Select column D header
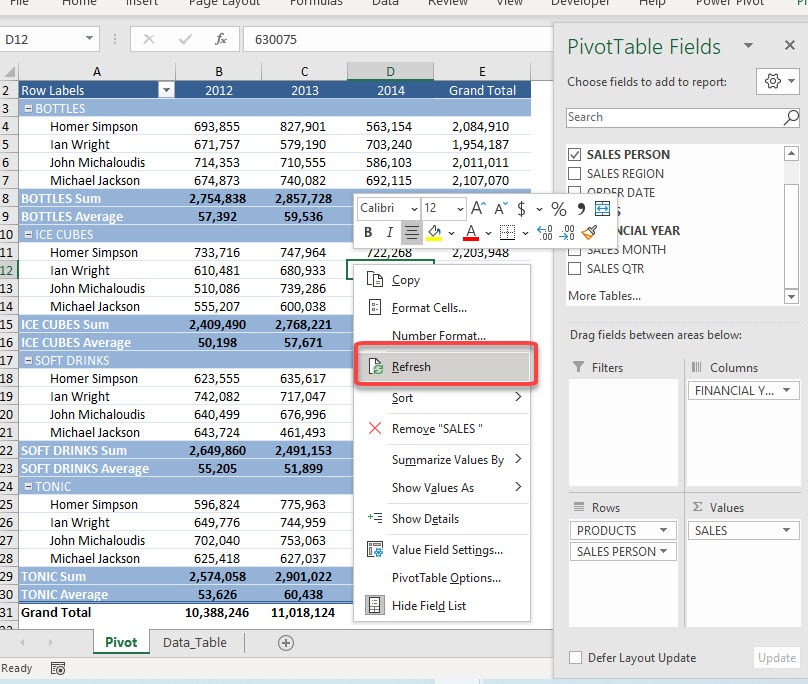The height and width of the screenshot is (684, 808). coord(390,72)
